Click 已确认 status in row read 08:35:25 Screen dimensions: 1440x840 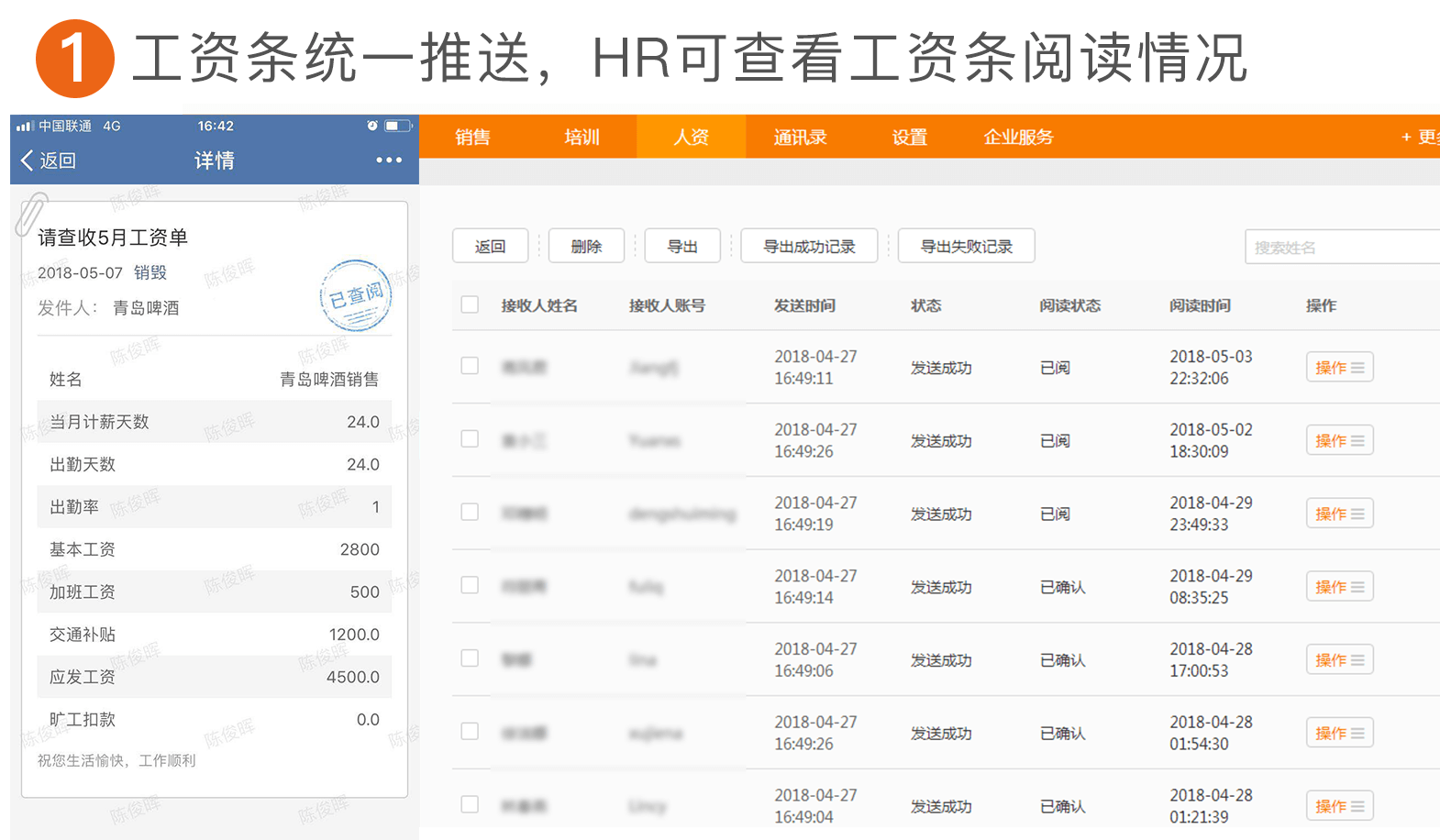click(x=1062, y=587)
